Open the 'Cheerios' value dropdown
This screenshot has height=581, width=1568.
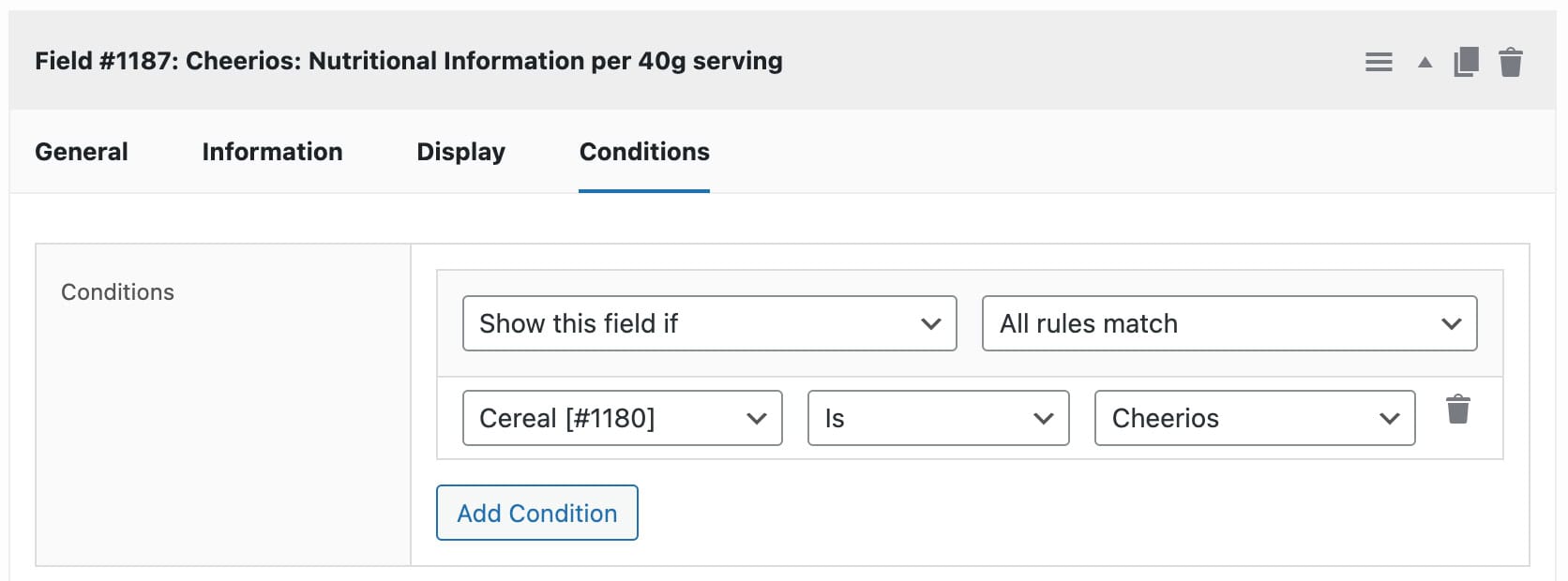[1255, 418]
